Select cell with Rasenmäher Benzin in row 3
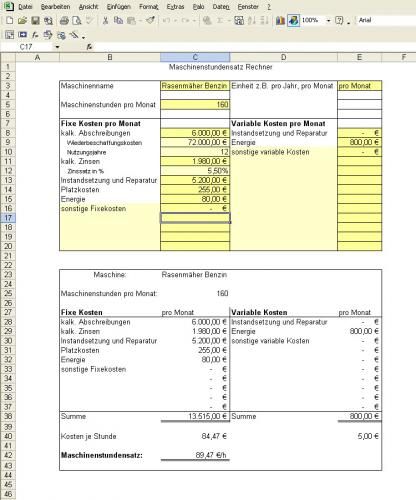 195,86
